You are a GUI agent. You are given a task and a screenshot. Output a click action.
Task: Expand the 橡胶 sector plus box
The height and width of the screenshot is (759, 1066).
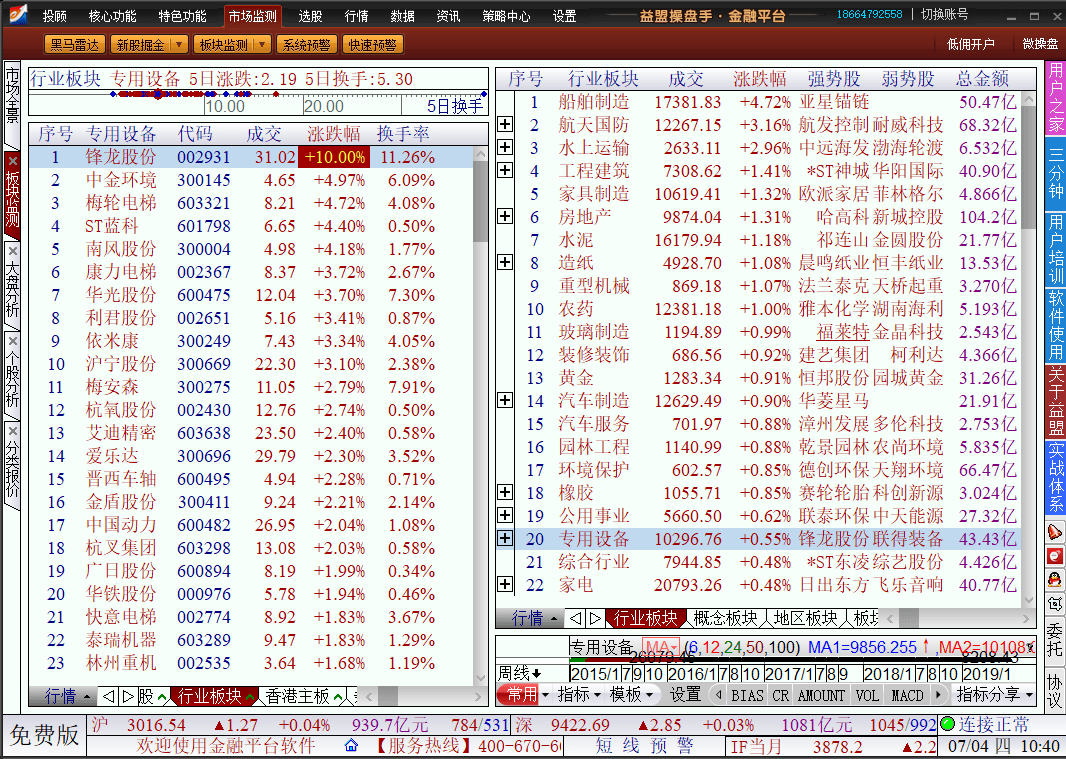pyautogui.click(x=505, y=492)
